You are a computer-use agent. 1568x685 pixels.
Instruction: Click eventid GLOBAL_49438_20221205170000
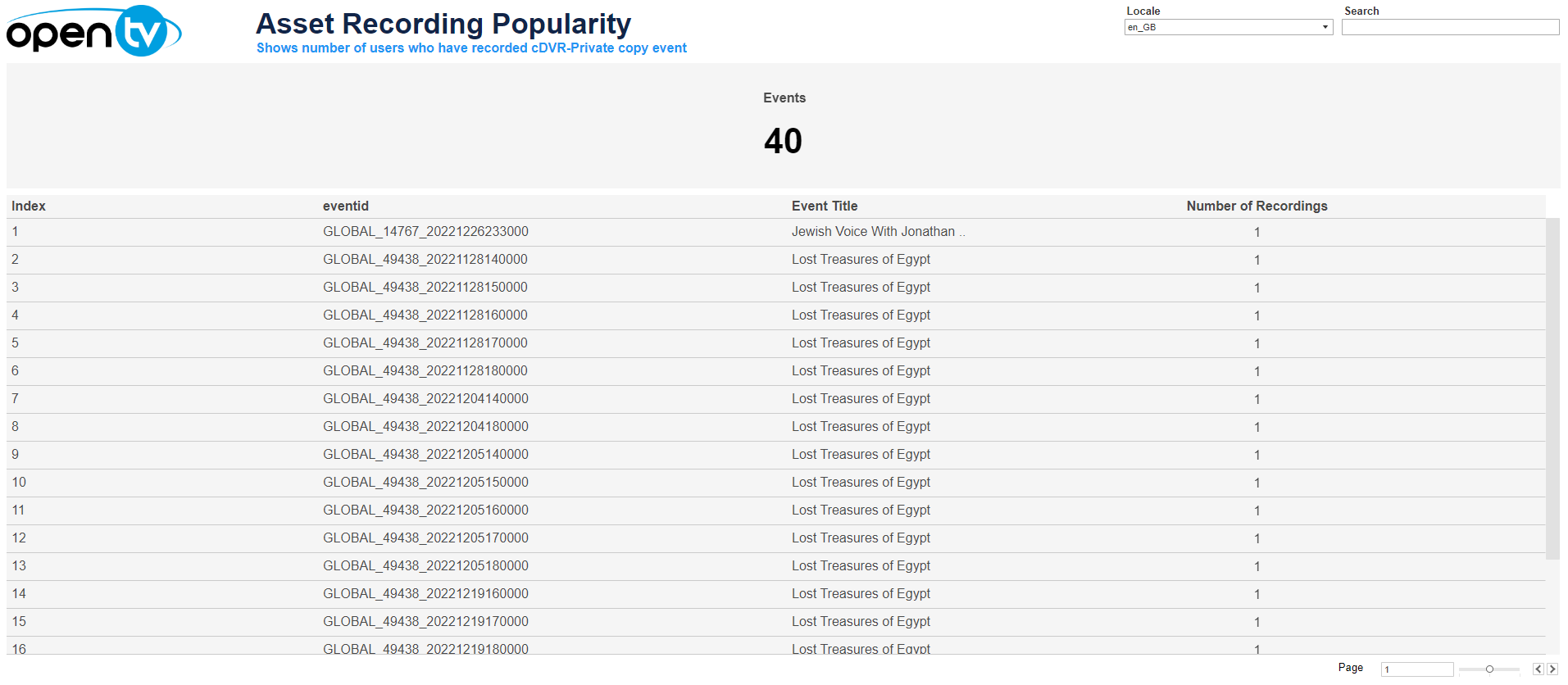(x=425, y=538)
